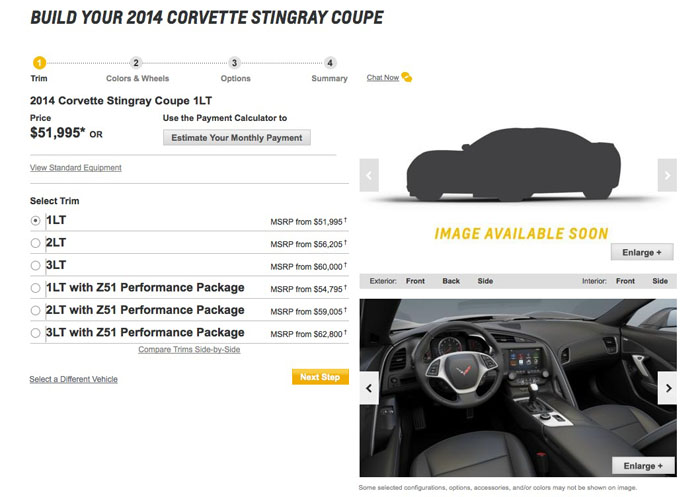Jump to step 4 circle
This screenshot has width=700, height=497.
tap(330, 63)
